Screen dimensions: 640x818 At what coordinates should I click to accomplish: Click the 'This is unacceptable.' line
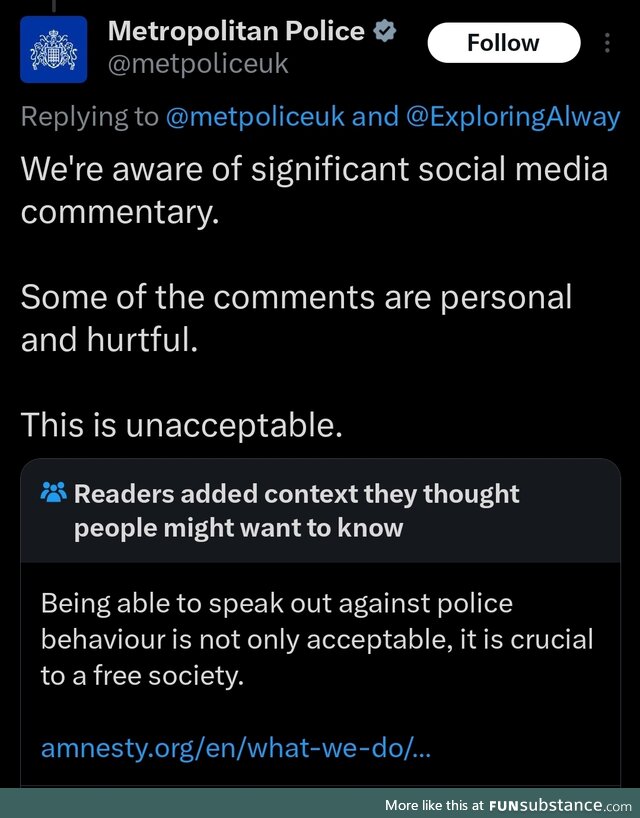point(182,424)
